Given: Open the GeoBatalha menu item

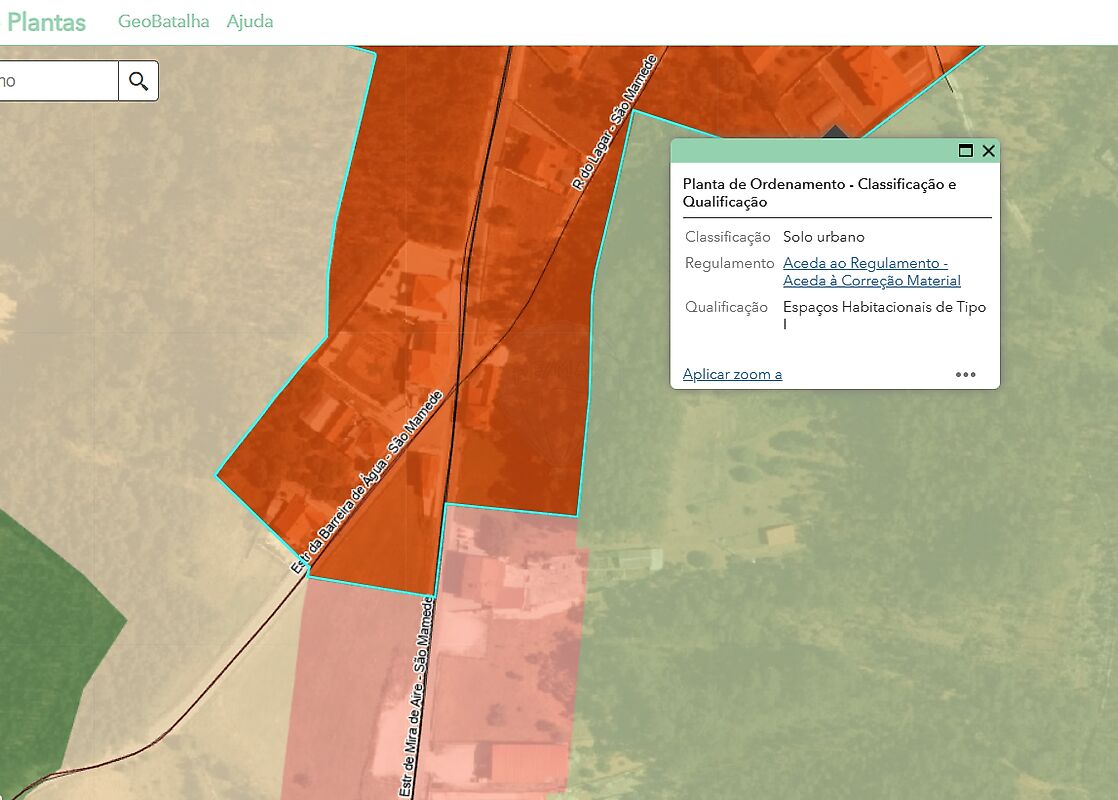Looking at the screenshot, I should click(163, 21).
